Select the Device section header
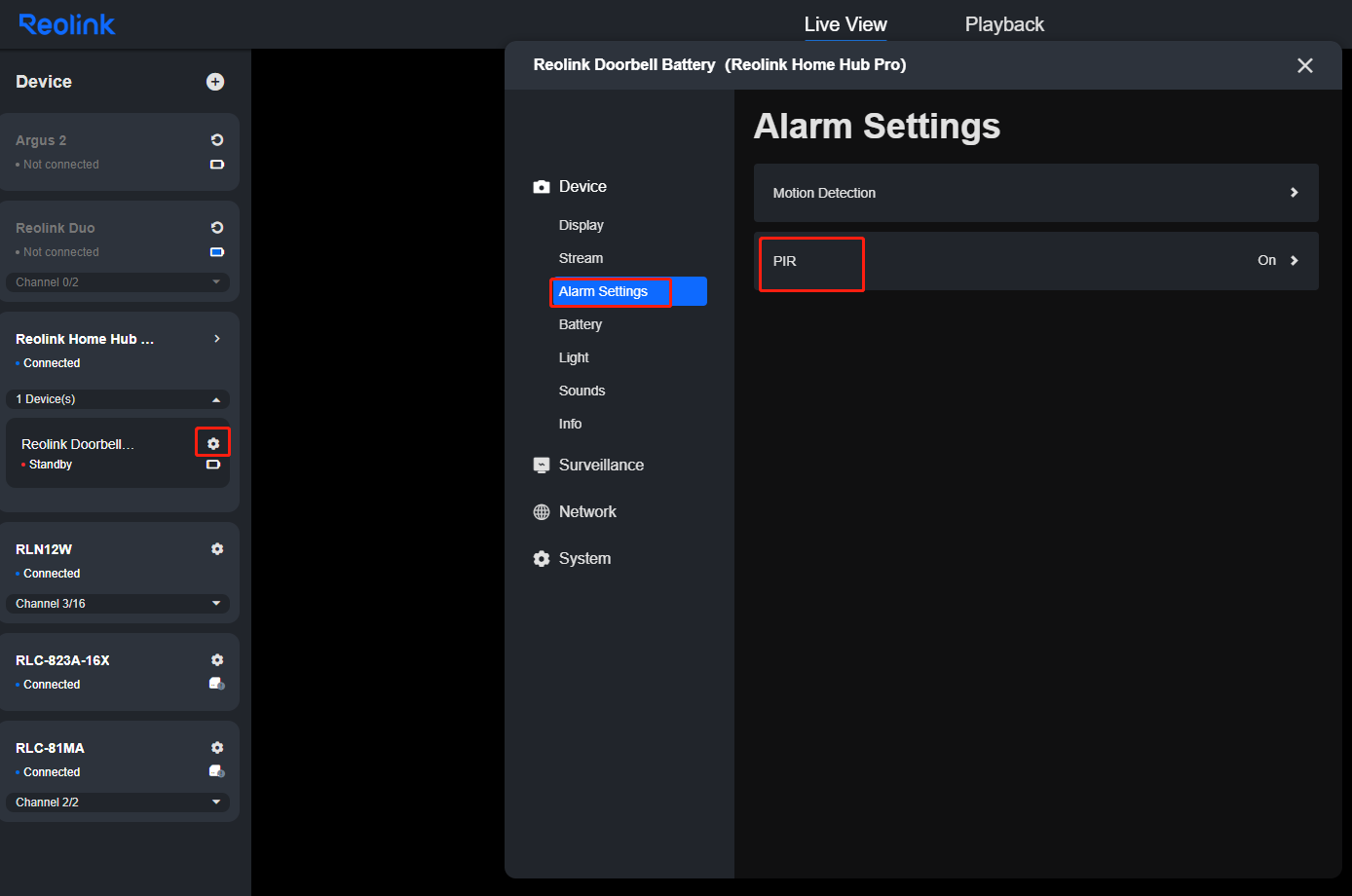1352x896 pixels. (x=582, y=187)
